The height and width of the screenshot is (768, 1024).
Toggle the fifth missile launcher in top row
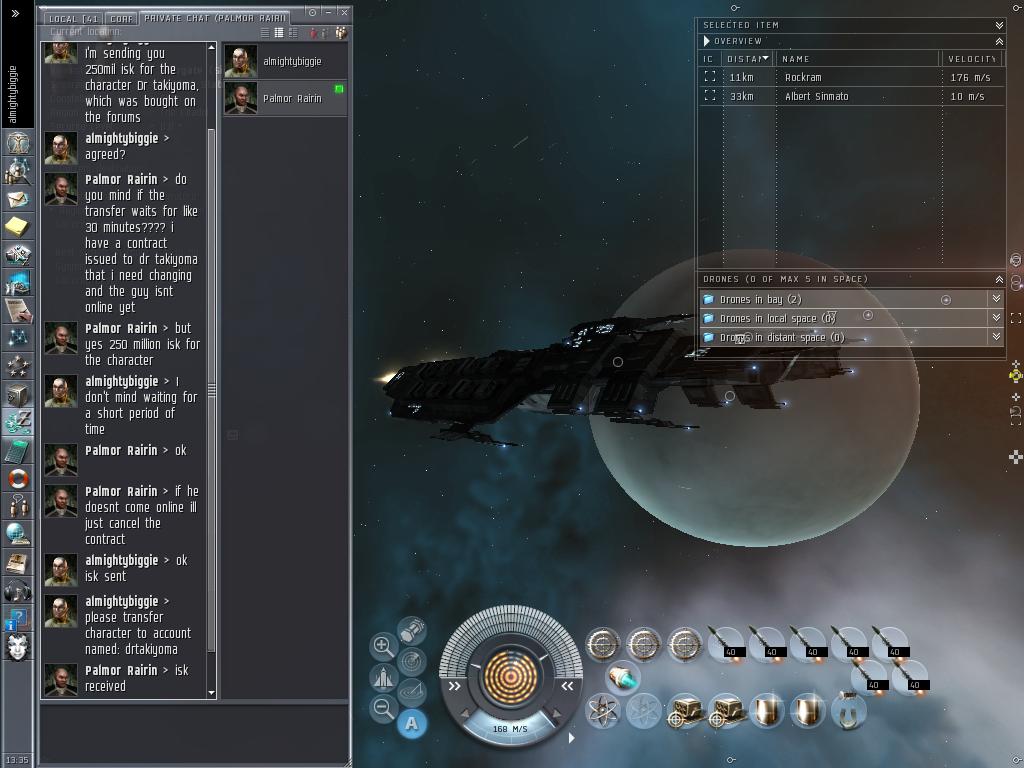click(889, 644)
